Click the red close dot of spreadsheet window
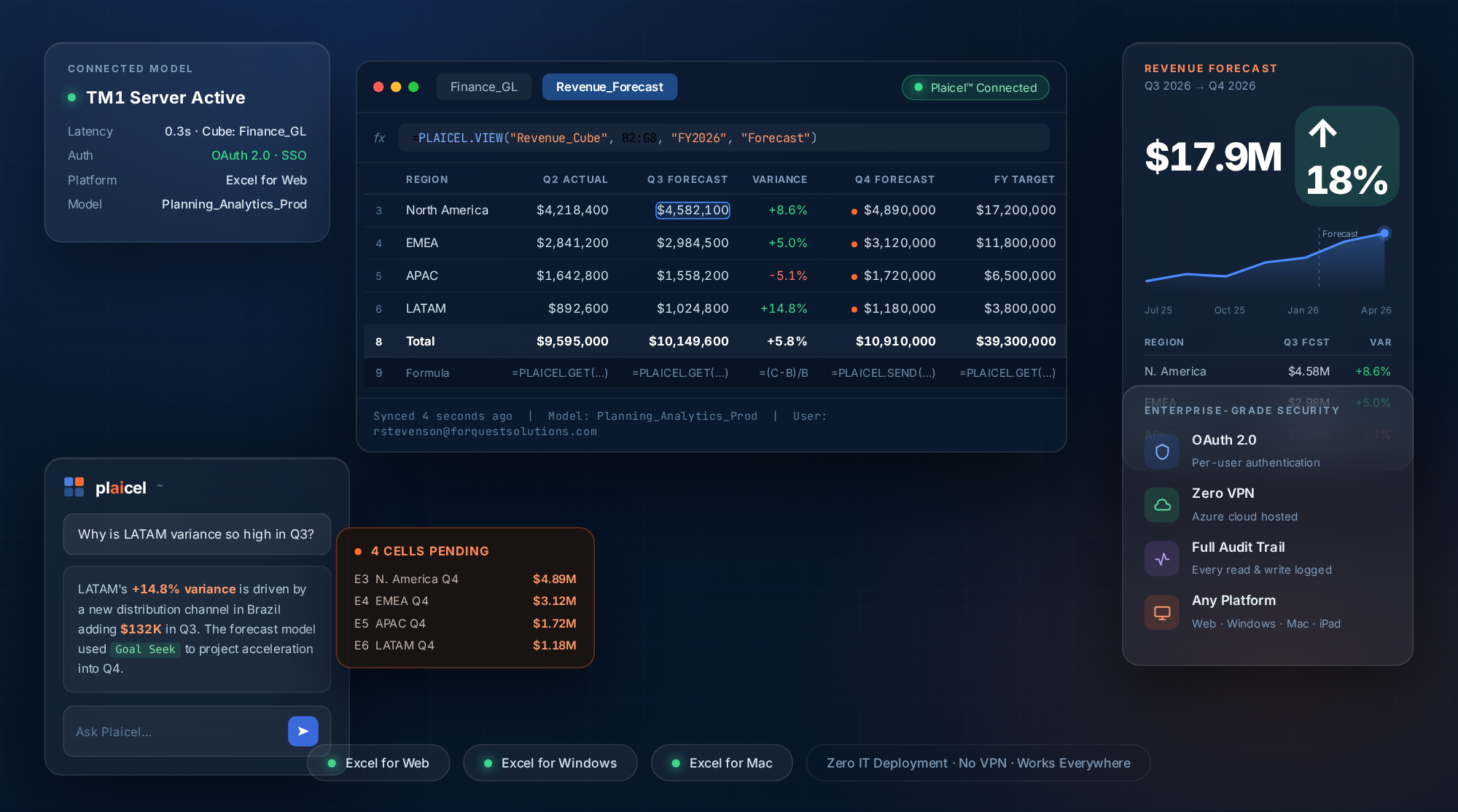 pos(378,87)
